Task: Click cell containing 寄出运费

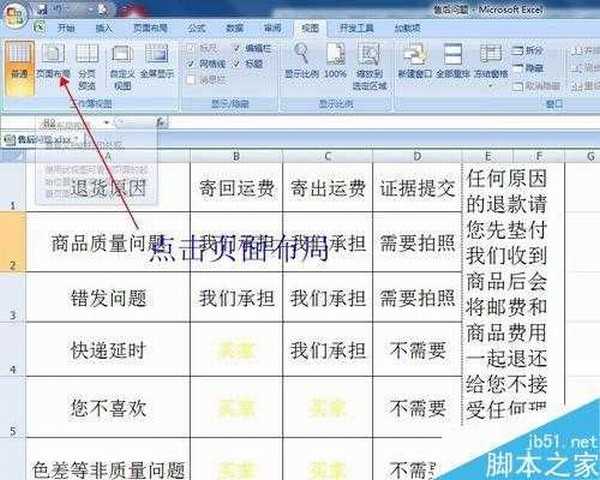Action: (328, 187)
